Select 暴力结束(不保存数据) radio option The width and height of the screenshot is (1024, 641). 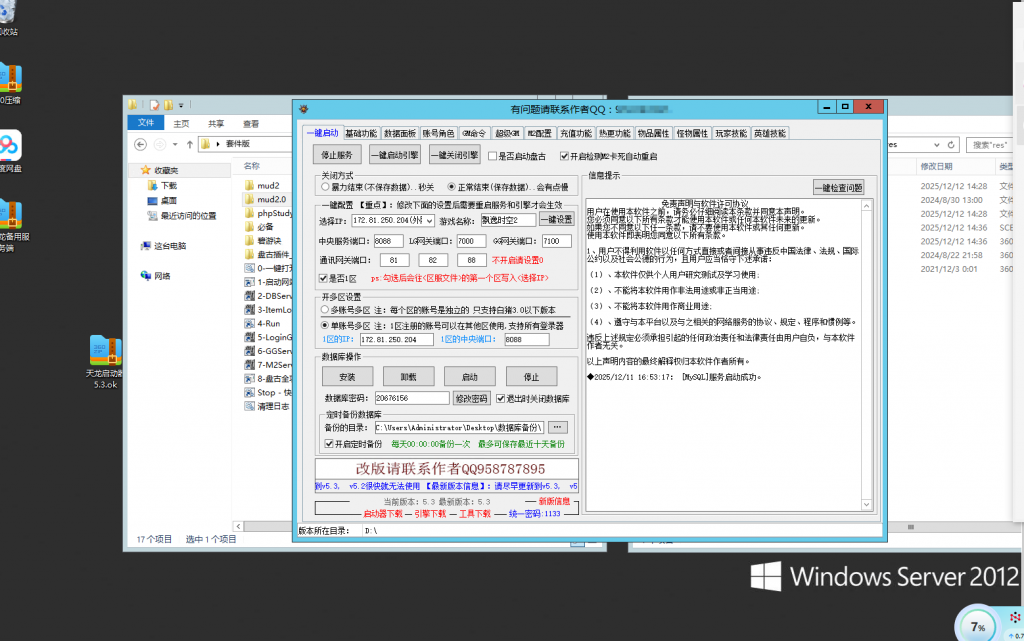click(x=324, y=187)
